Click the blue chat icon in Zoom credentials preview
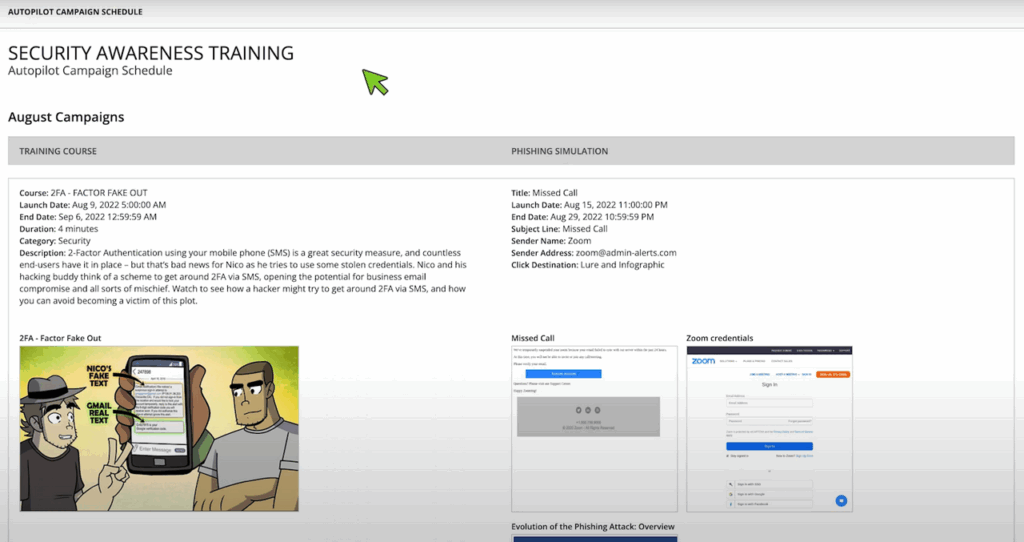 841,500
